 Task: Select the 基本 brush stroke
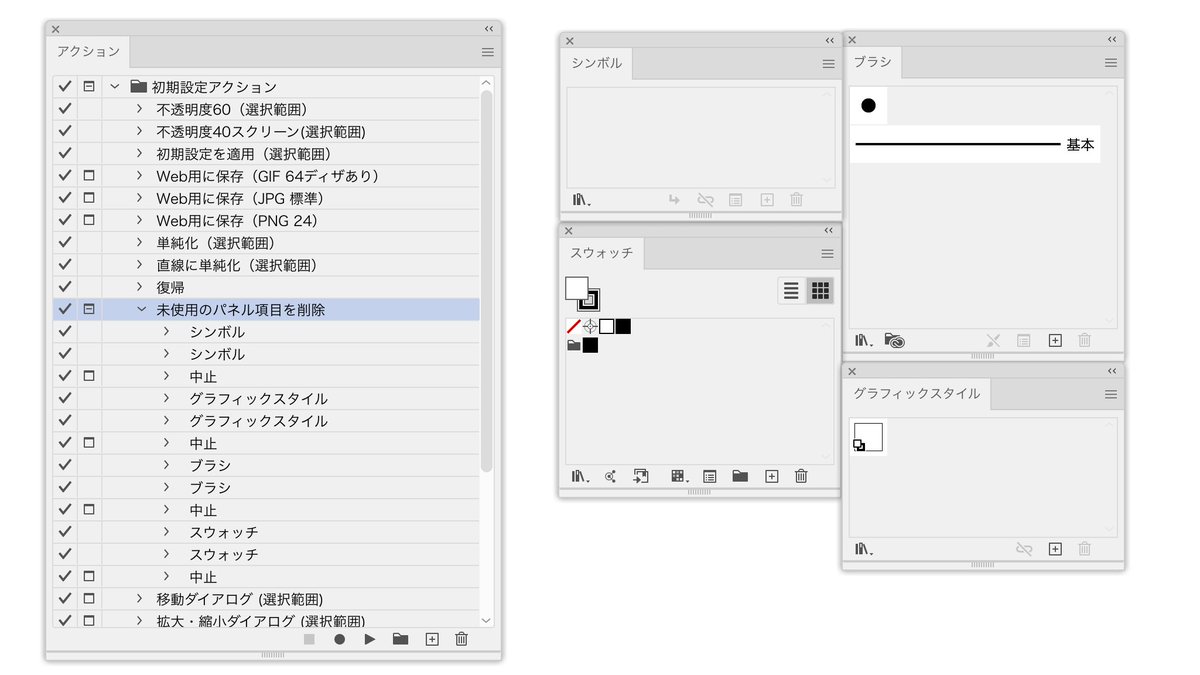[975, 145]
